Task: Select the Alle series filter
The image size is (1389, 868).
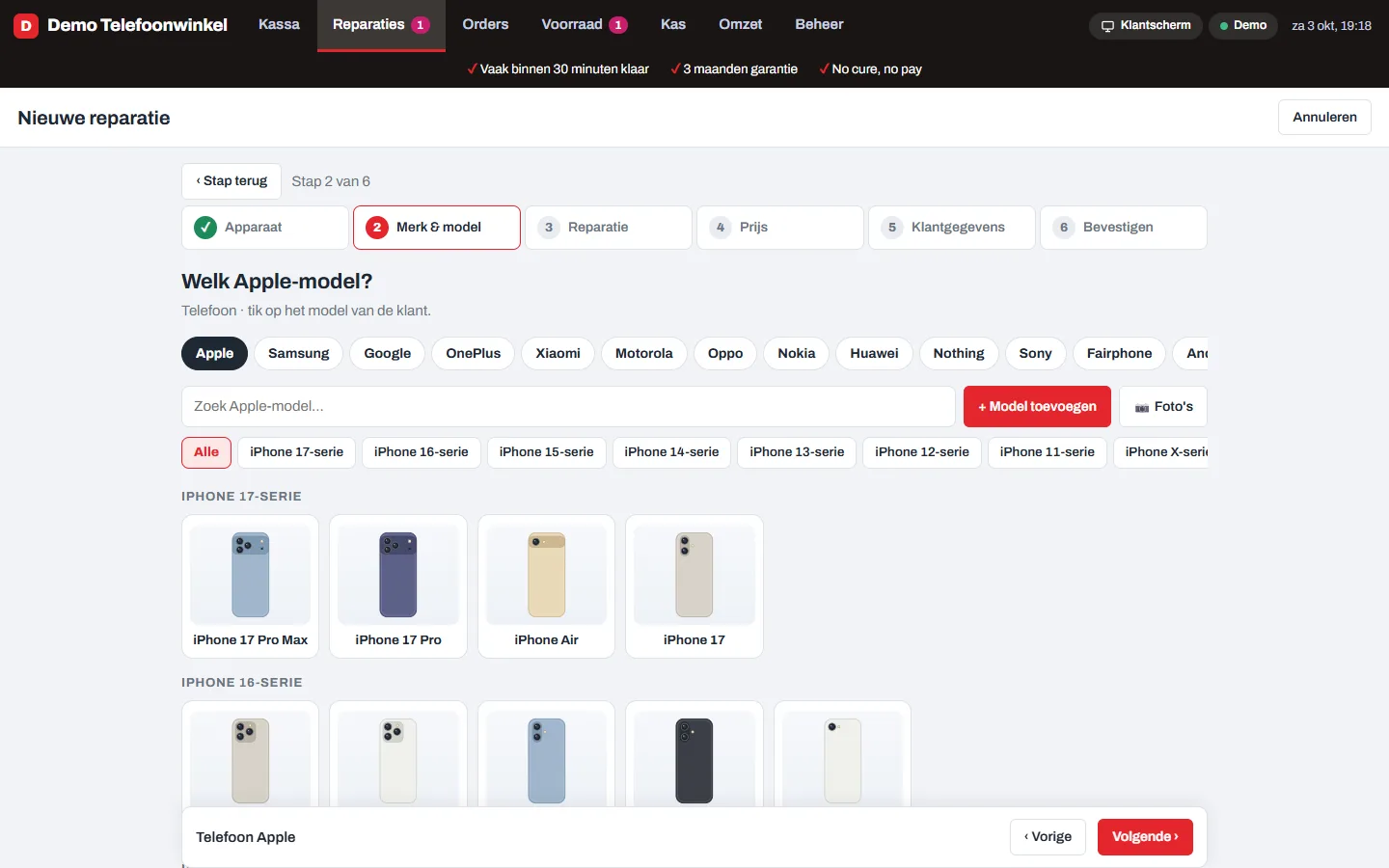Action: (206, 452)
